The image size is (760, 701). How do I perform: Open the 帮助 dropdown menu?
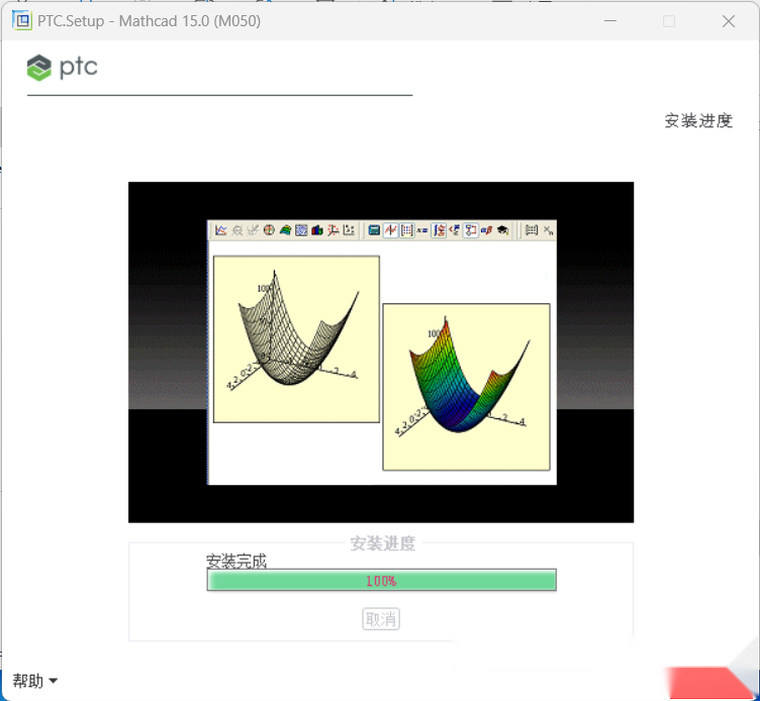[x=35, y=681]
